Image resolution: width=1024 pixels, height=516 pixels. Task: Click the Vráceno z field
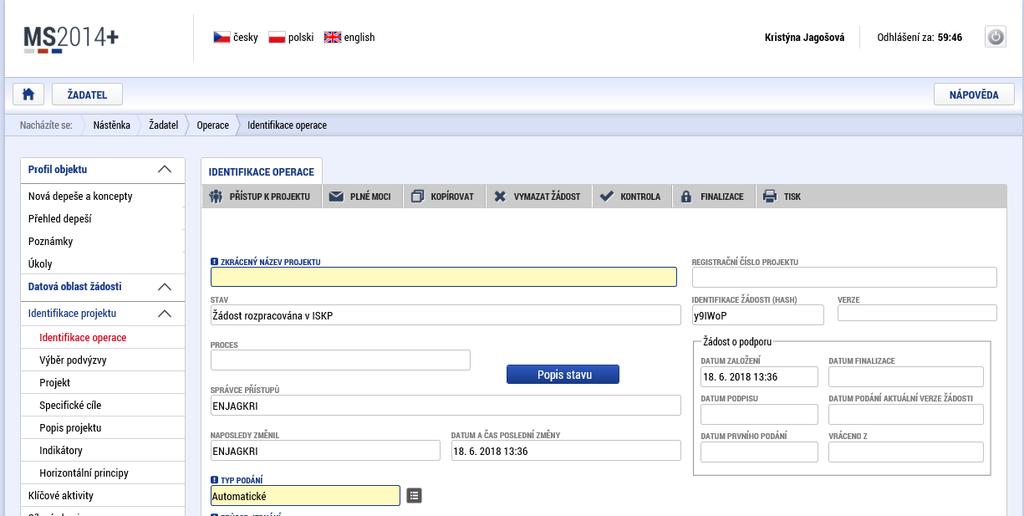(906, 452)
